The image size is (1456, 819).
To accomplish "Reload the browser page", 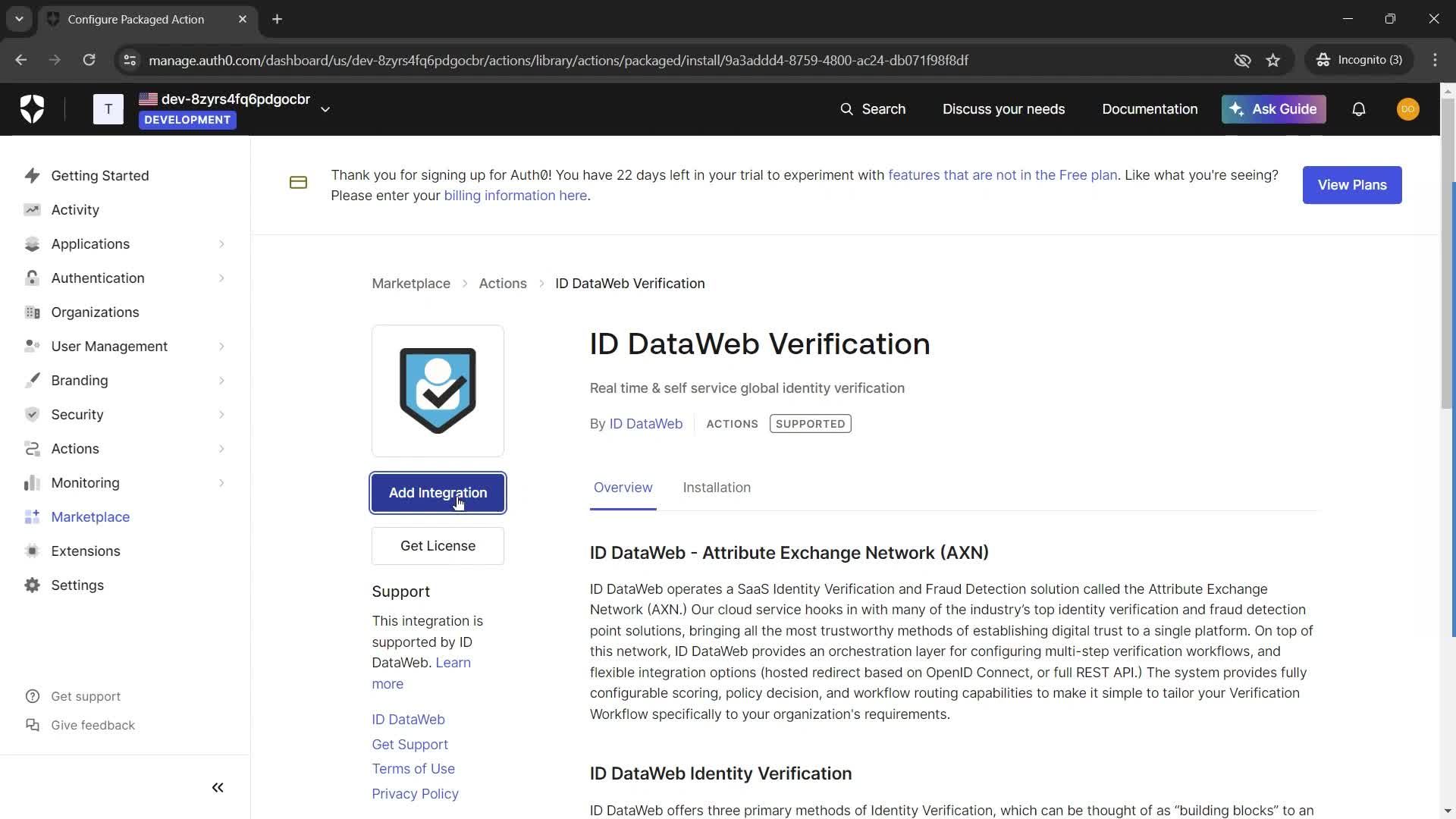I will [89, 61].
